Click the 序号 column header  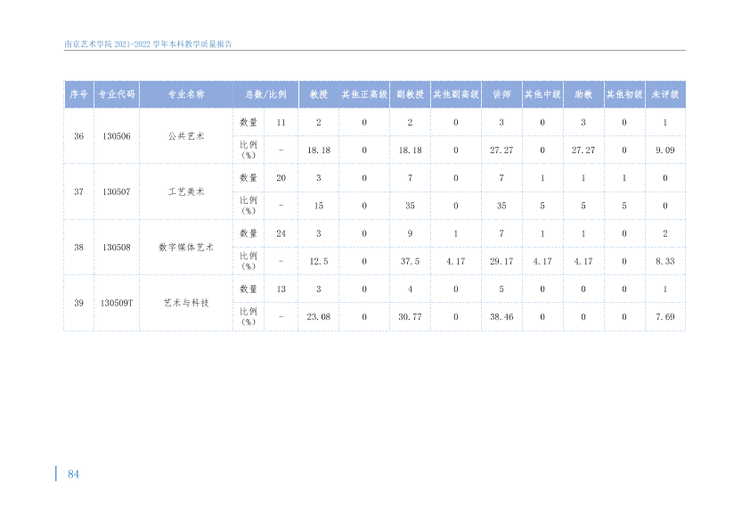point(78,94)
